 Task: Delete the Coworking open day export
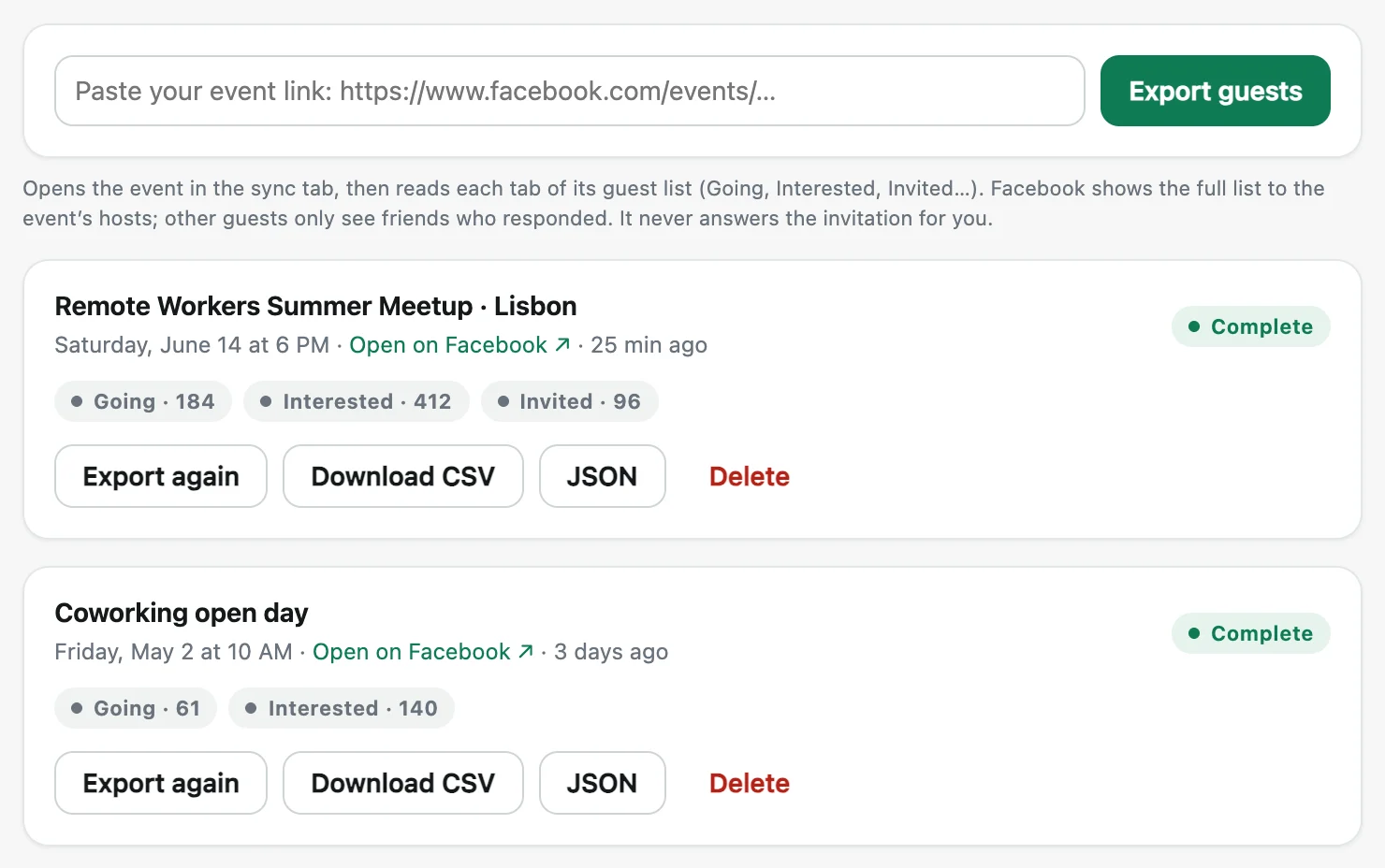750,783
